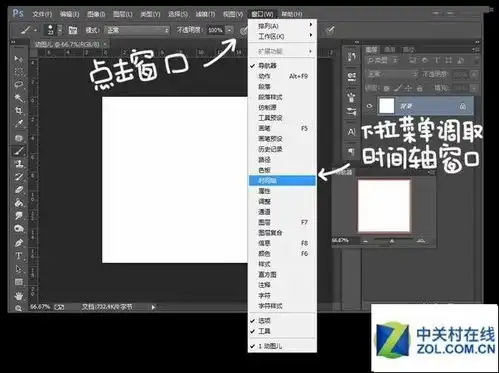Toggle lock all in Layers panel
499x373 pixels.
coord(420,88)
